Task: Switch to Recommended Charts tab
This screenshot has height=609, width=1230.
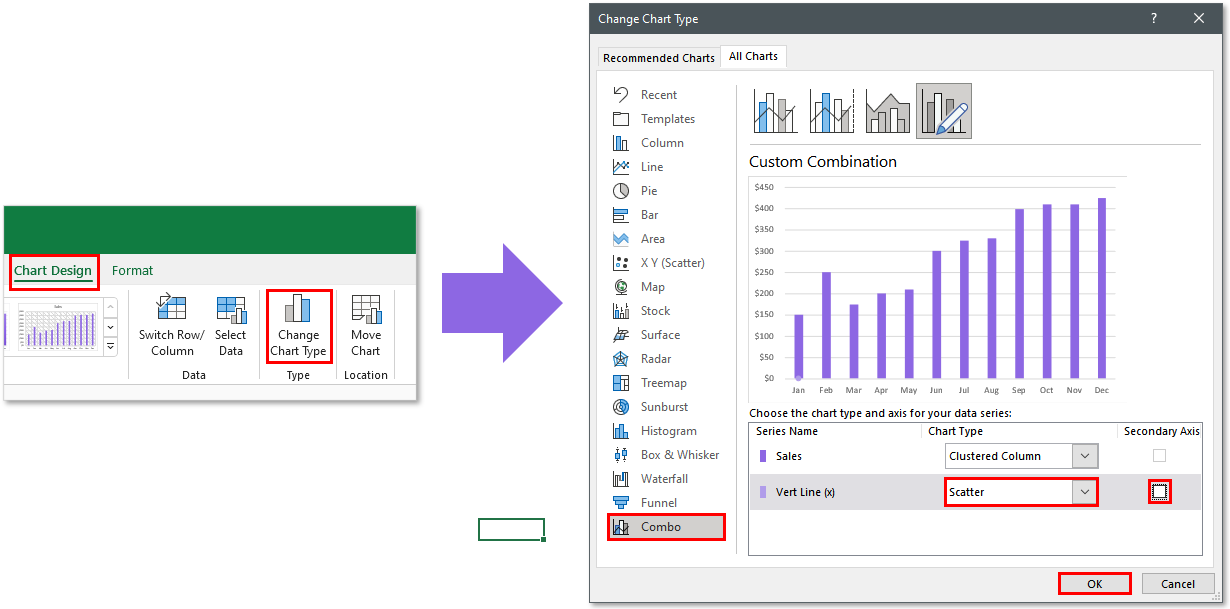Action: [659, 58]
